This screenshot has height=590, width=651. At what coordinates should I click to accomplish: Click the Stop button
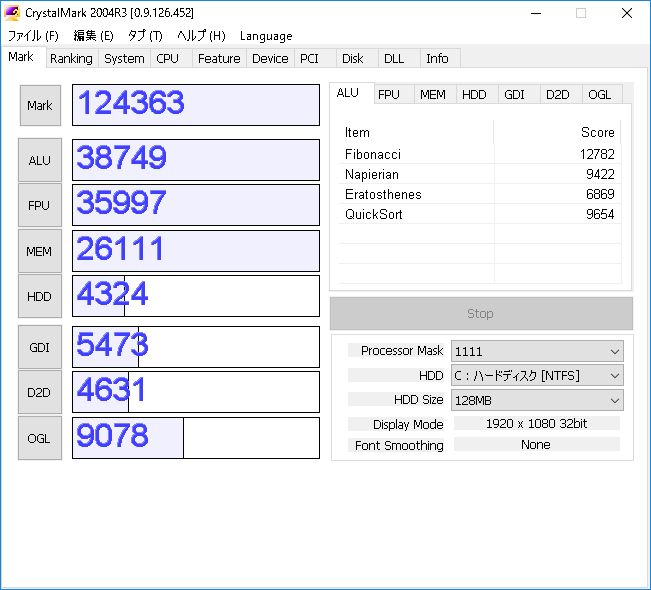[x=481, y=313]
